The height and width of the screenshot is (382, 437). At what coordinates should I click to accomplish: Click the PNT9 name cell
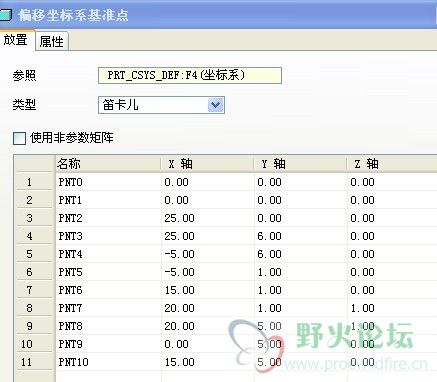[108, 344]
